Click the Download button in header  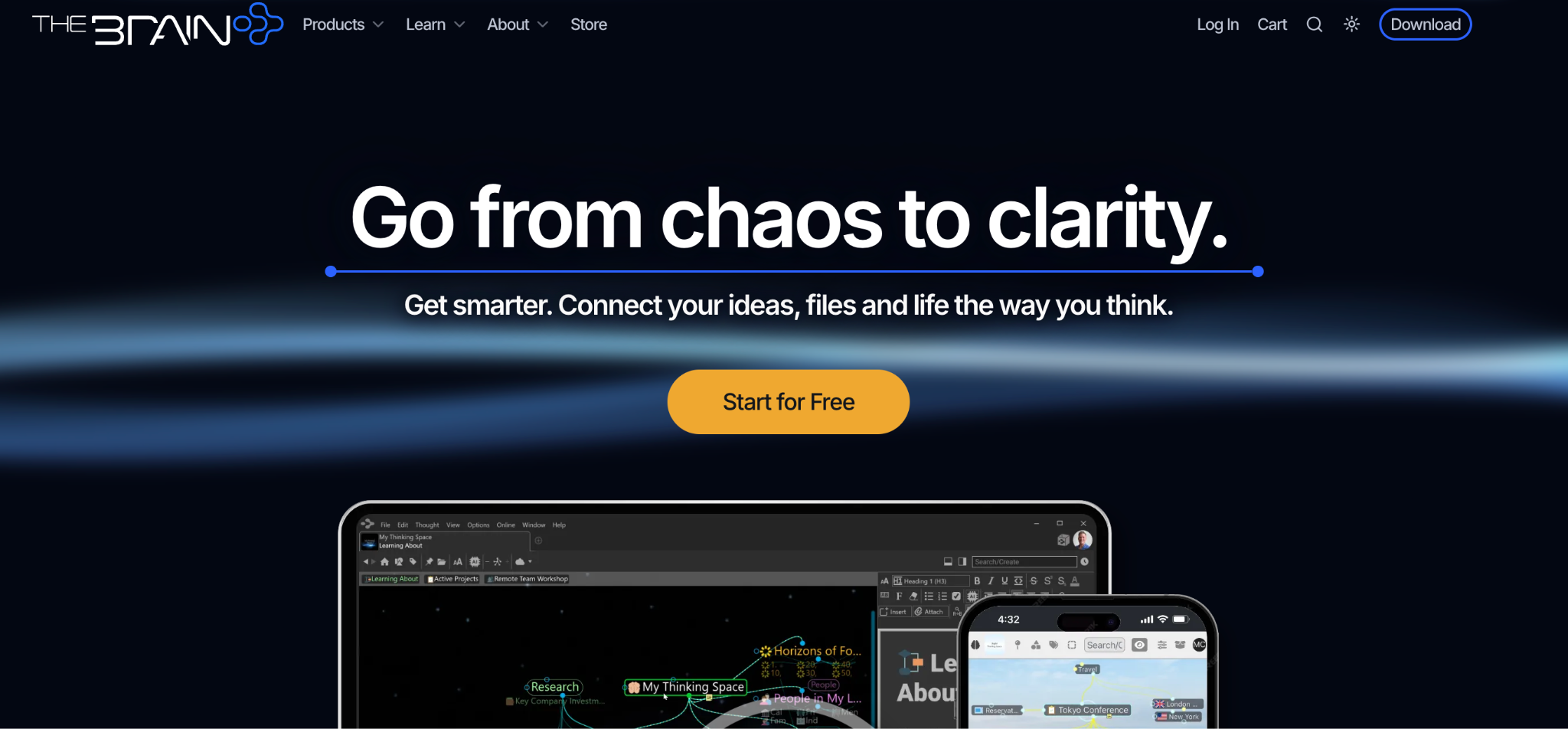[1425, 25]
